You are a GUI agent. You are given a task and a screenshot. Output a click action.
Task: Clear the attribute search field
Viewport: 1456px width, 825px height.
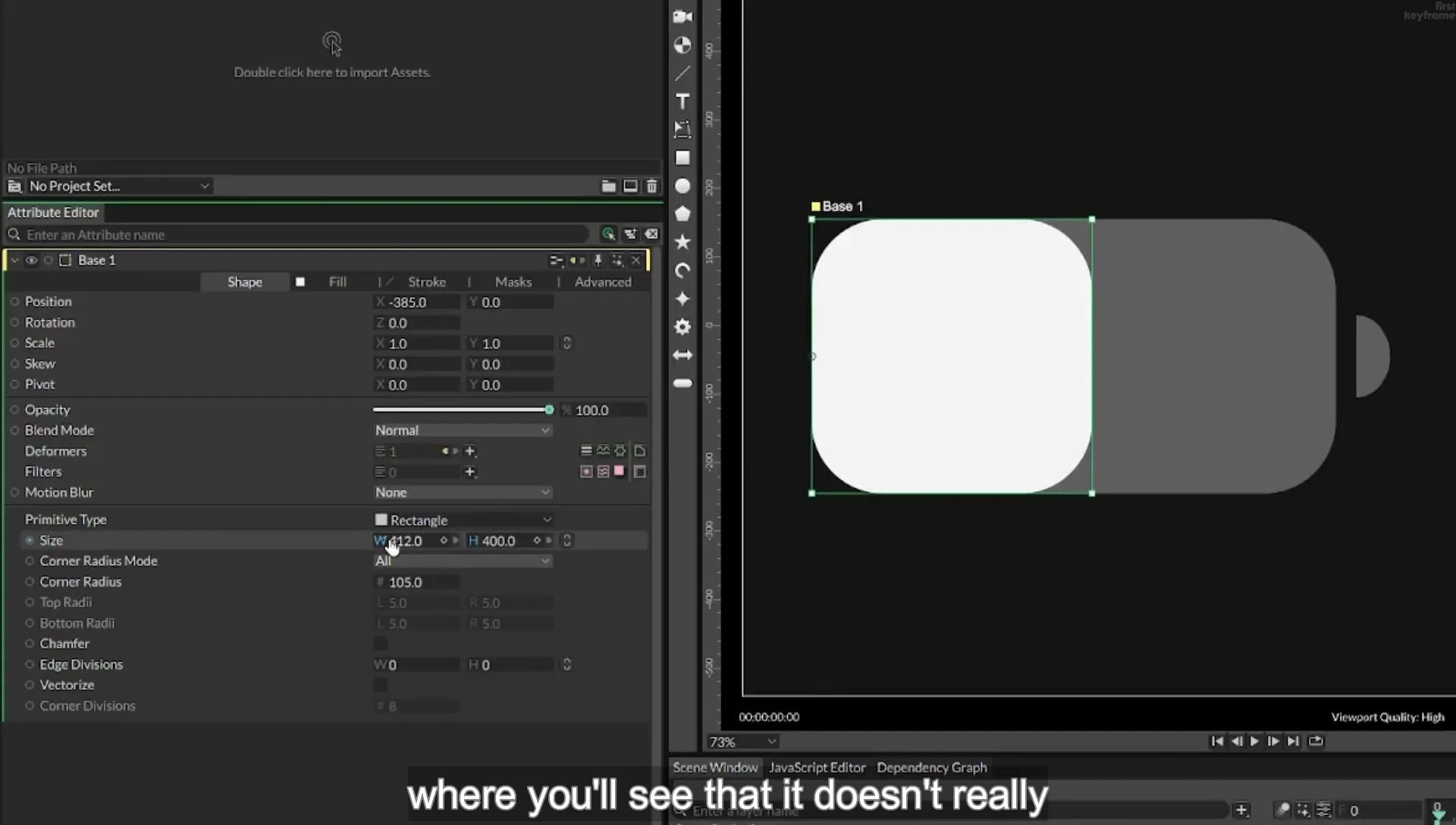[x=651, y=234]
